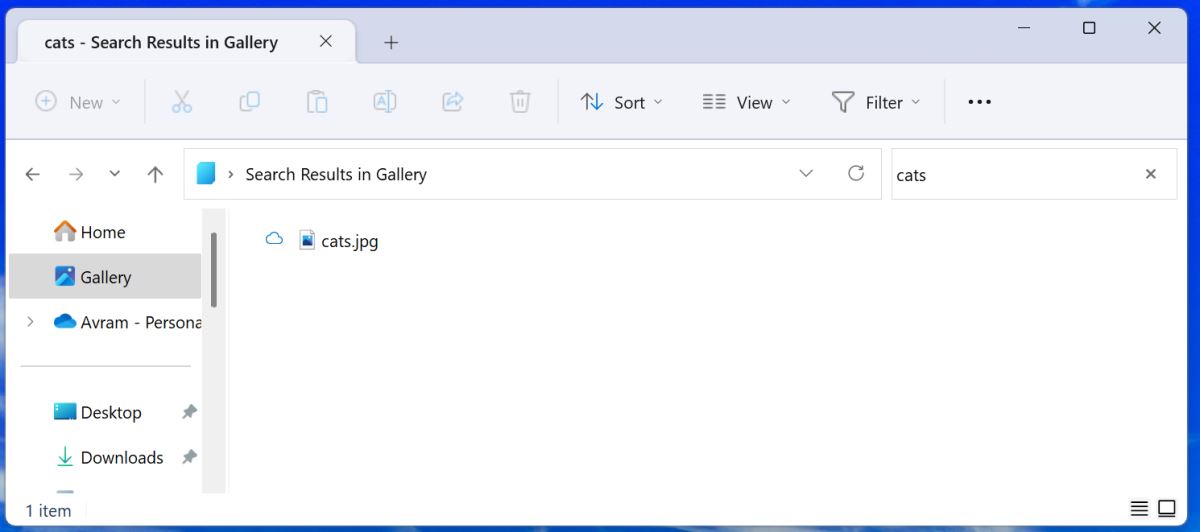Add a new tab
Image resolution: width=1200 pixels, height=532 pixels.
[391, 42]
